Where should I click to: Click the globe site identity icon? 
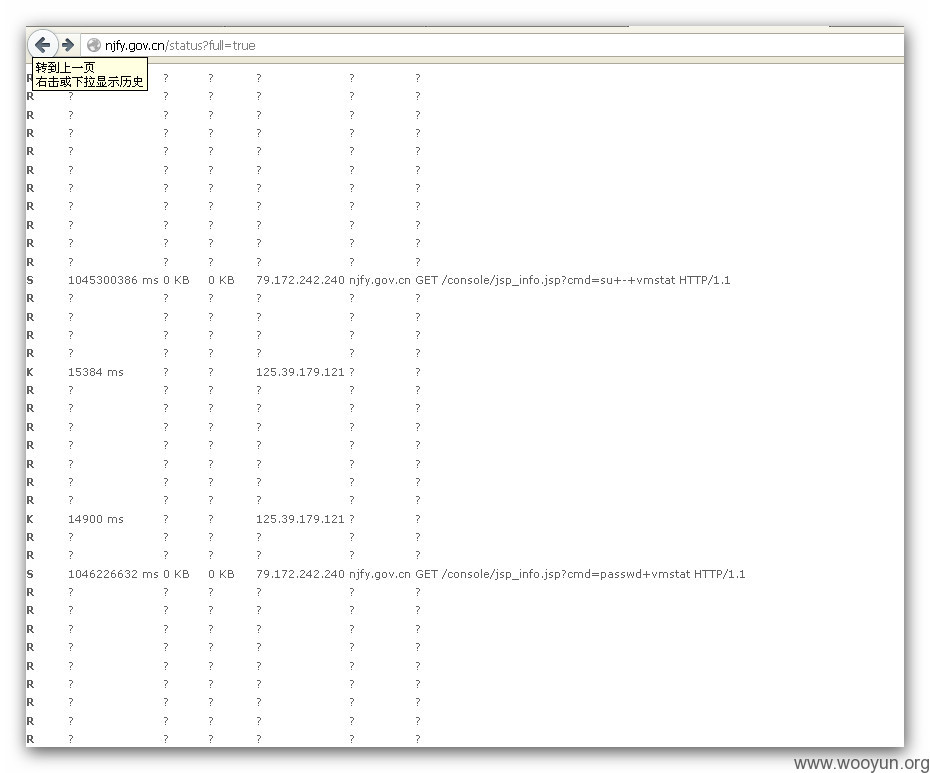[93, 45]
